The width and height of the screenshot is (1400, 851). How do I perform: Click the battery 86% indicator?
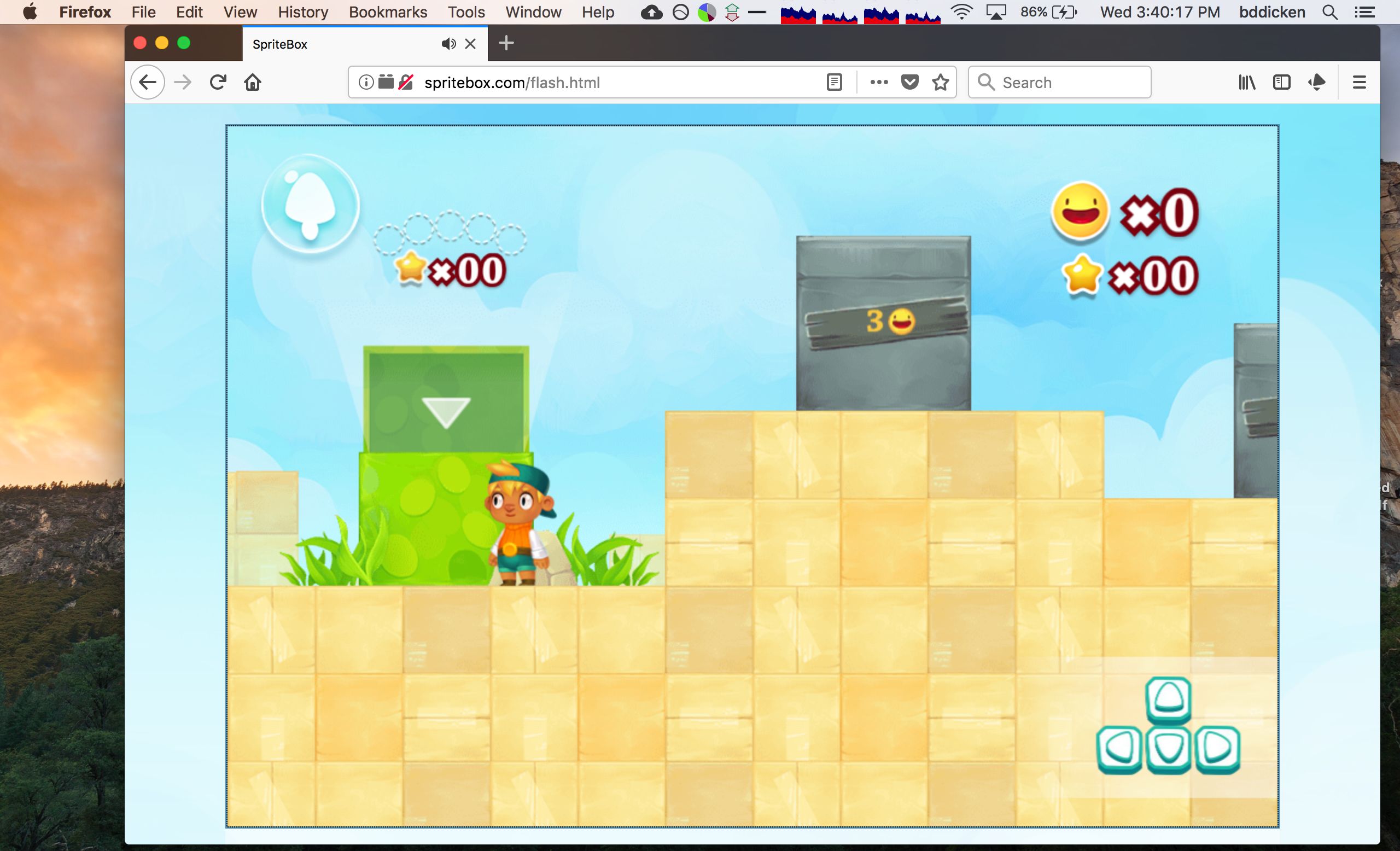pyautogui.click(x=1048, y=12)
